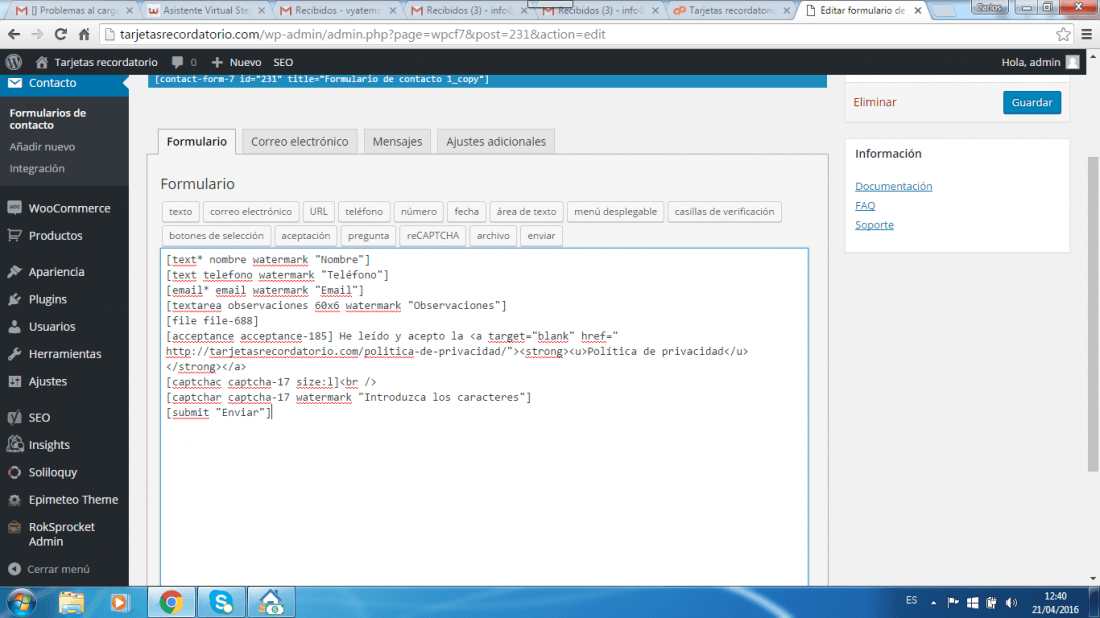Open FAQ link
The width and height of the screenshot is (1100, 618).
865,206
